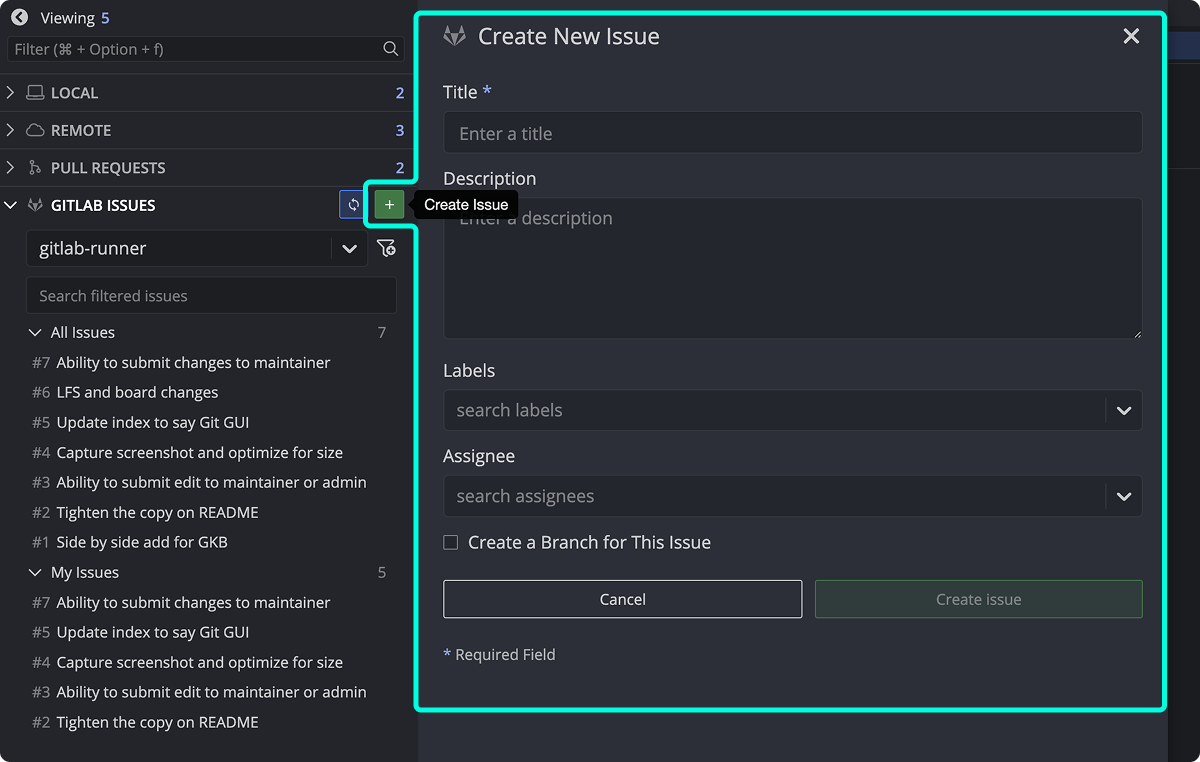Screen dimensions: 1200x762
Task: Open the issues filter funnel icon
Action: [387, 248]
